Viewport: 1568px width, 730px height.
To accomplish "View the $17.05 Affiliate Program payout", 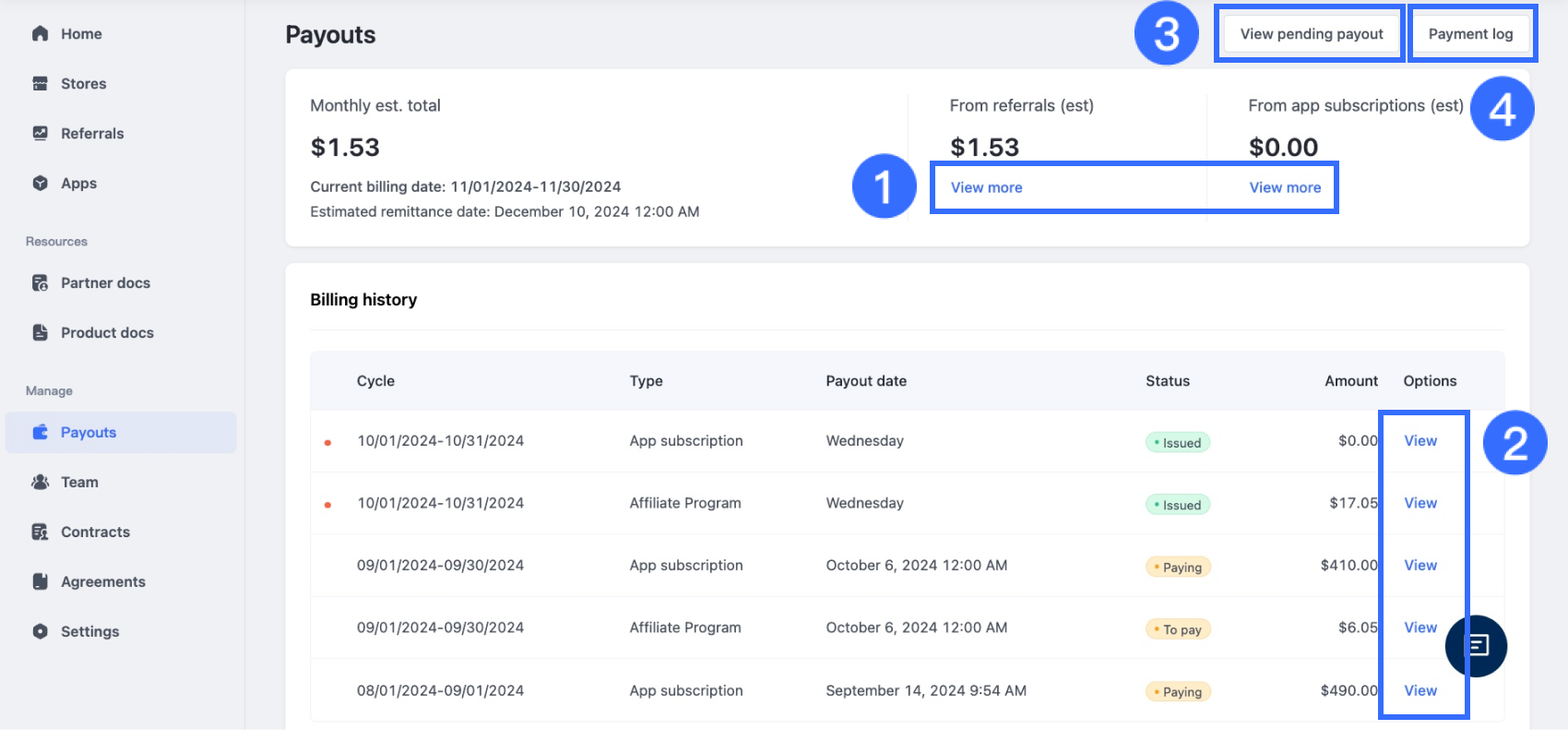I will pyautogui.click(x=1420, y=503).
